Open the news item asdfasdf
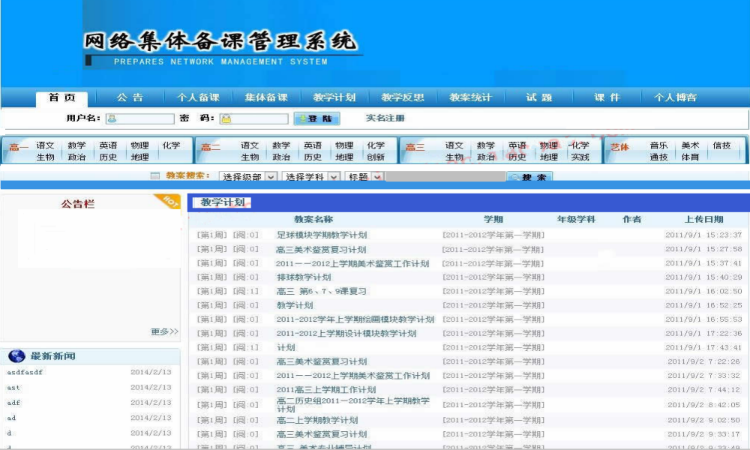The image size is (750, 450). (x=25, y=372)
